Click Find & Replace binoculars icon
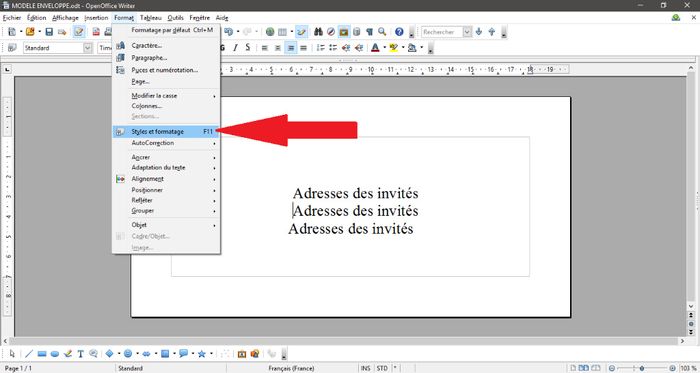Viewport: 700px width, 373px height. [x=318, y=32]
